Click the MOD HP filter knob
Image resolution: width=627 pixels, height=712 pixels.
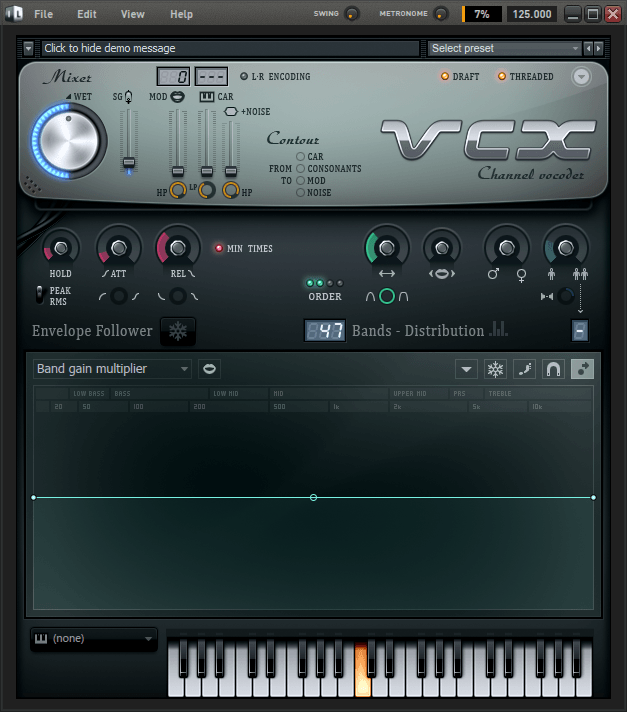point(178,190)
